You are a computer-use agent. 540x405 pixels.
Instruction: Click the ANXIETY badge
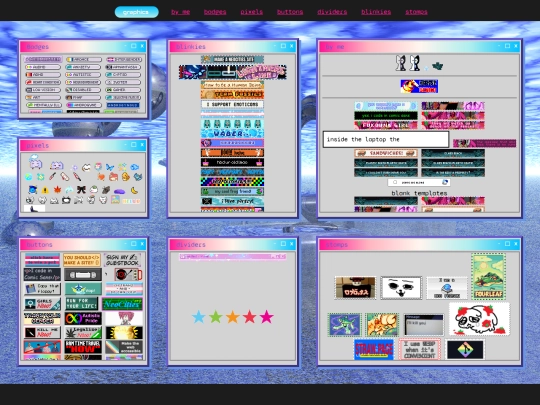coord(83,67)
